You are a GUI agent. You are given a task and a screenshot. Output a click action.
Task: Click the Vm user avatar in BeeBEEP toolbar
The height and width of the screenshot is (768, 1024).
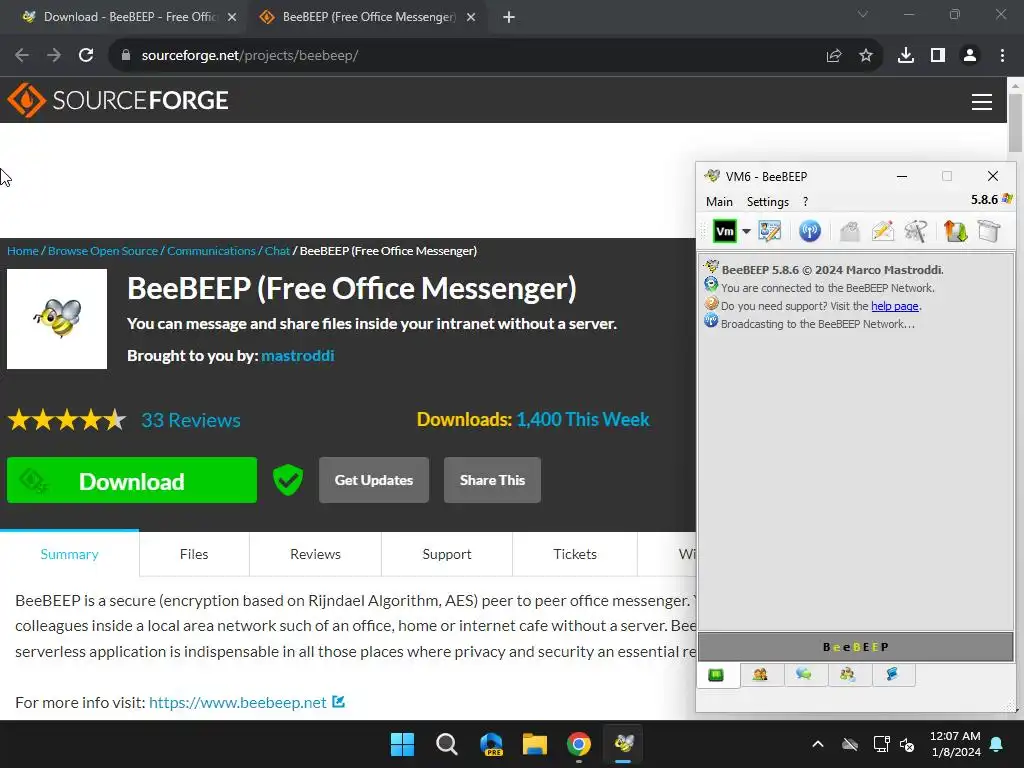click(724, 231)
